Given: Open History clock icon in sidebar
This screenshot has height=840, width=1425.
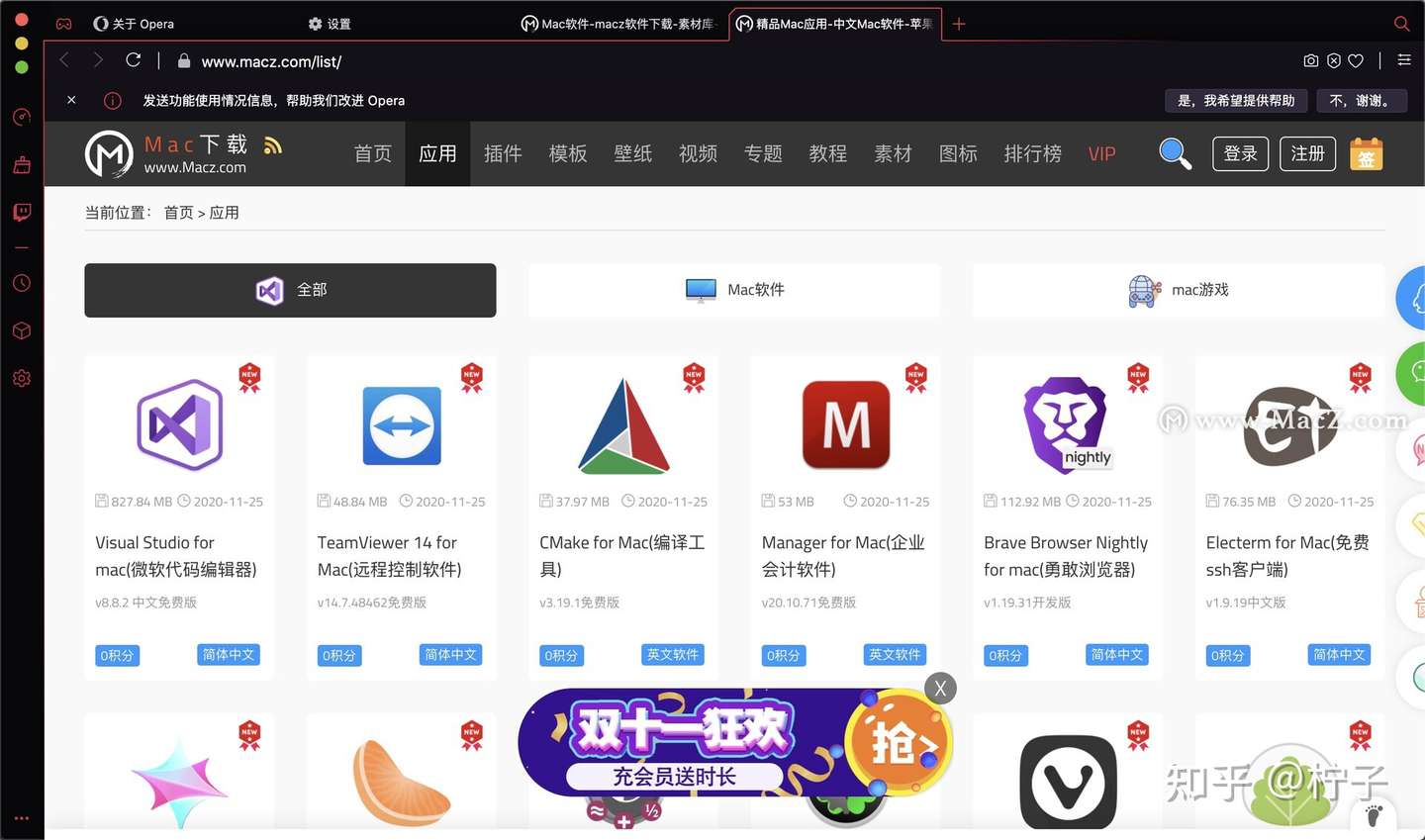Looking at the screenshot, I should point(22,283).
